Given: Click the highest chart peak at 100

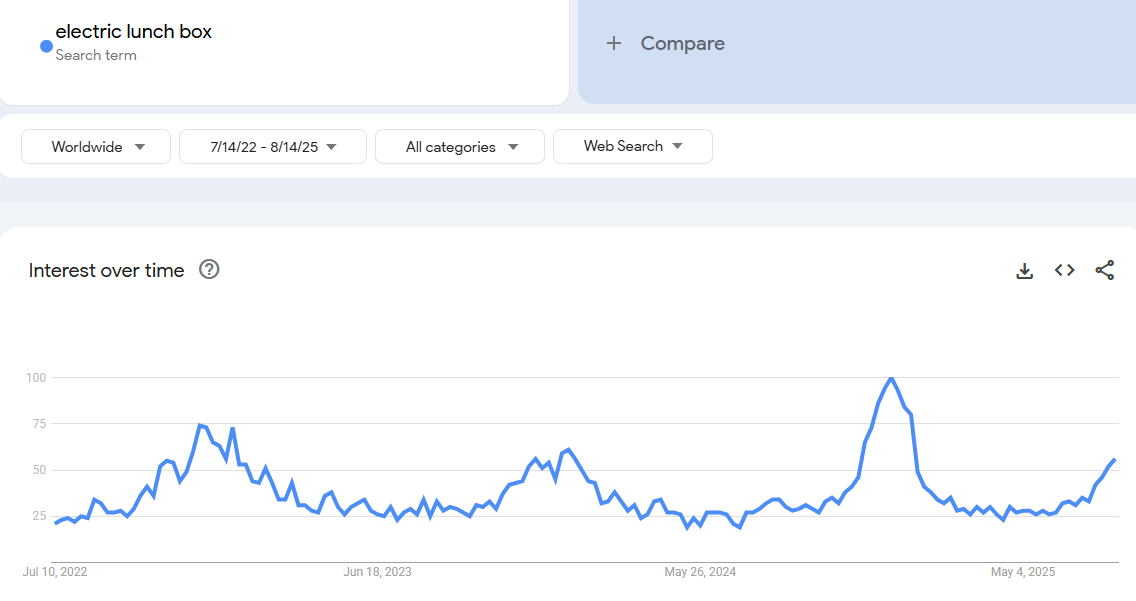Looking at the screenshot, I should pyautogui.click(x=891, y=378).
